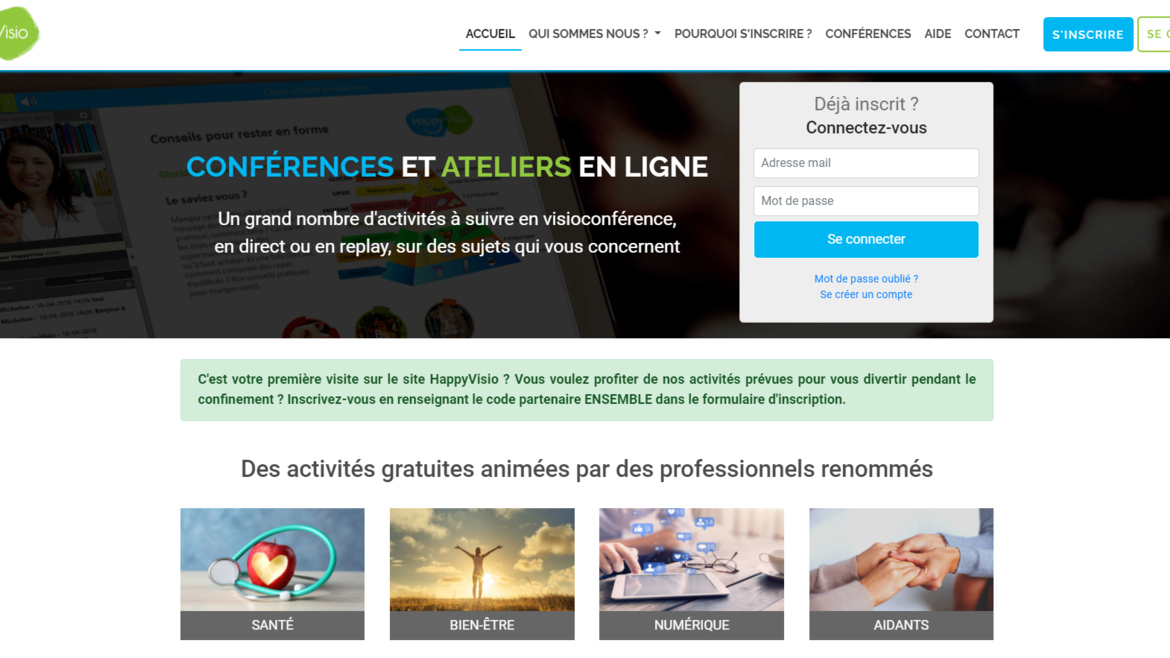Image resolution: width=1170 pixels, height=658 pixels.
Task: Click the green ENSEMBLE partner code notice
Action: click(x=586, y=389)
